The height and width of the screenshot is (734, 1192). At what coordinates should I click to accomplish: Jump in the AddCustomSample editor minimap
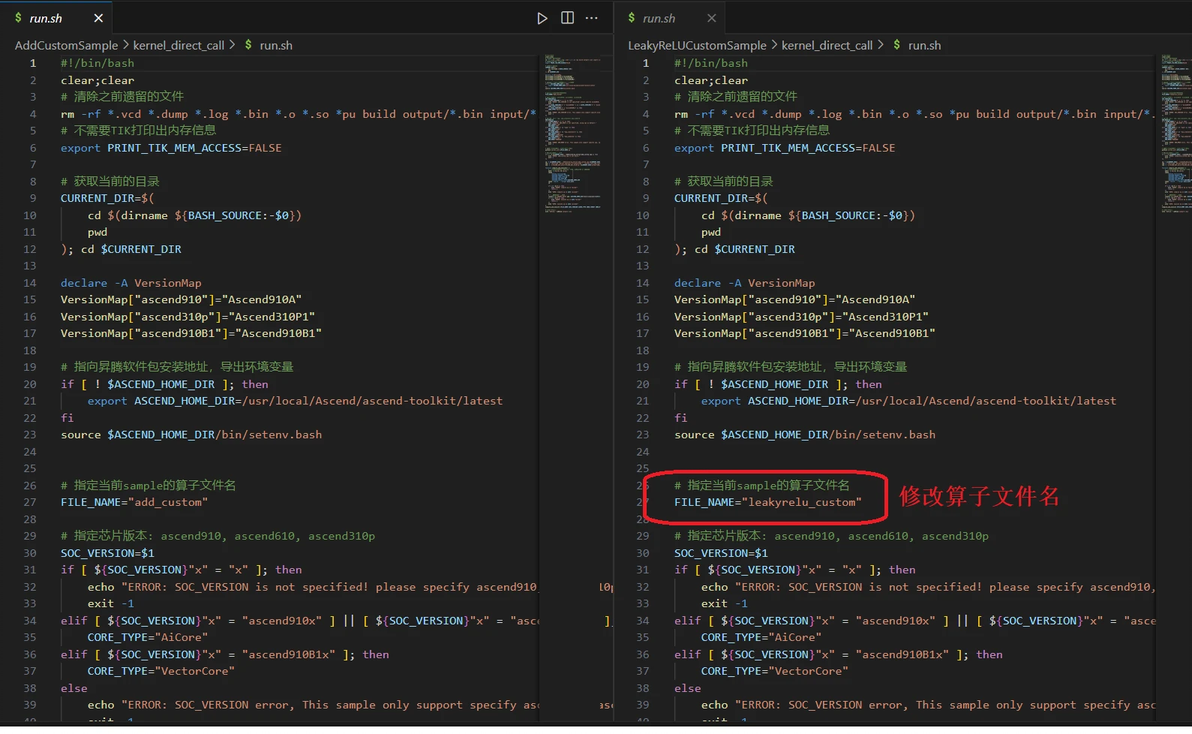click(572, 133)
